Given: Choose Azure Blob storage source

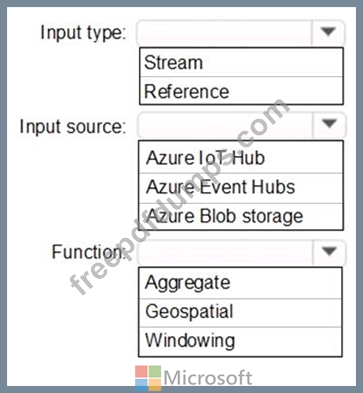Looking at the screenshot, I should [241, 216].
